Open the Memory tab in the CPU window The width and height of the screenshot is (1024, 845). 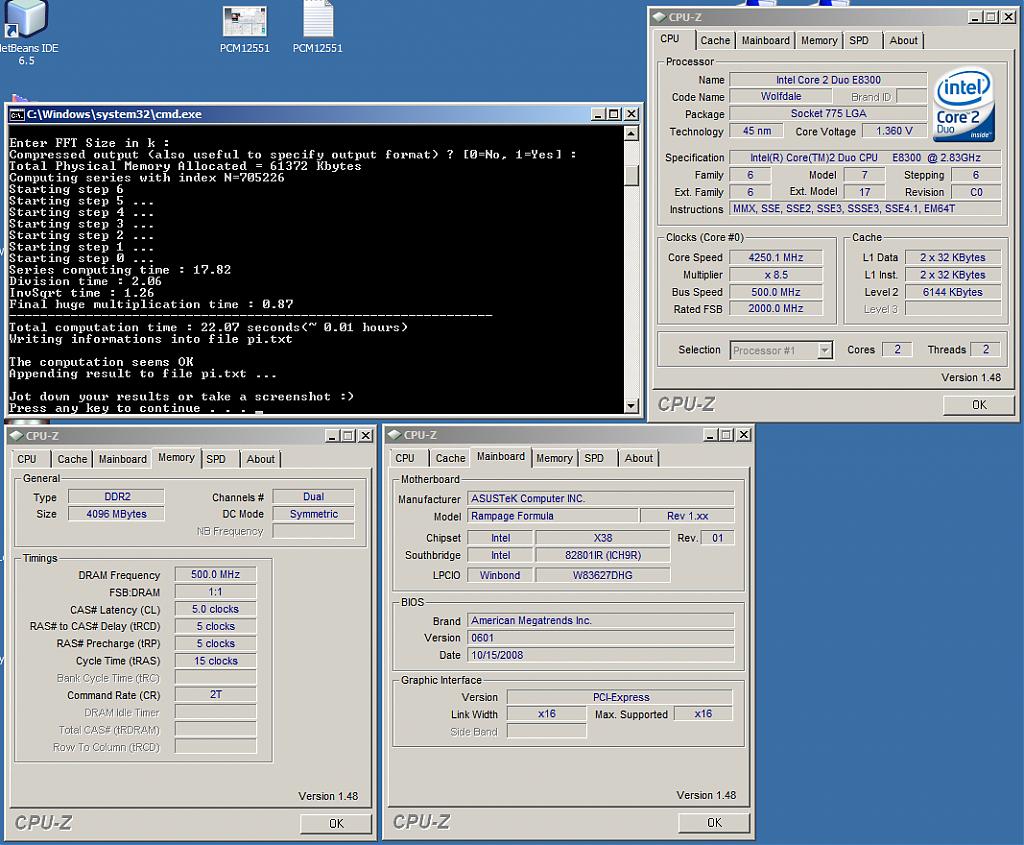[x=819, y=40]
